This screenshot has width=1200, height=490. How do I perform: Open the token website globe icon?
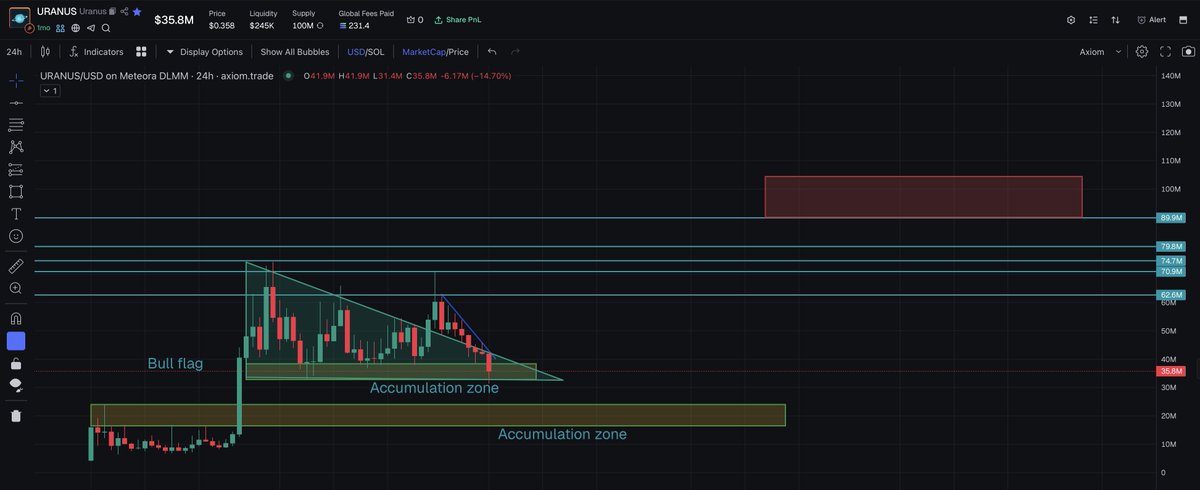[75, 28]
